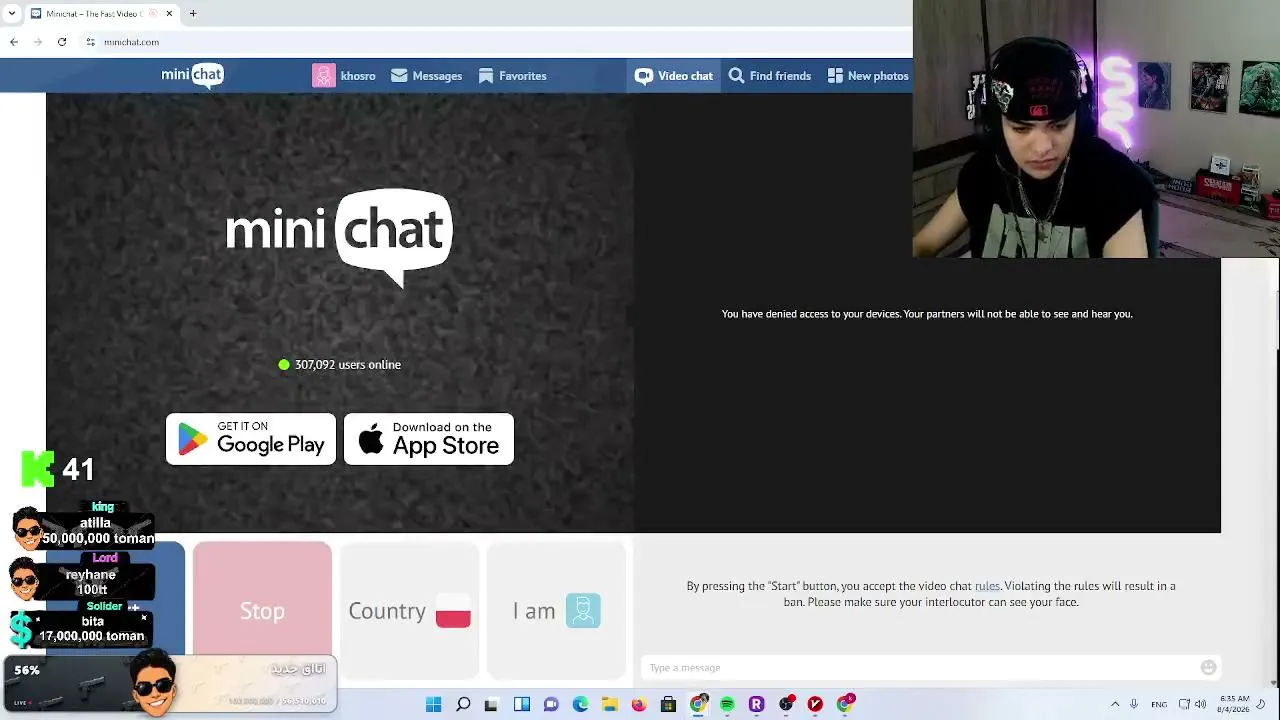Click the forward navigation arrow

(x=38, y=42)
